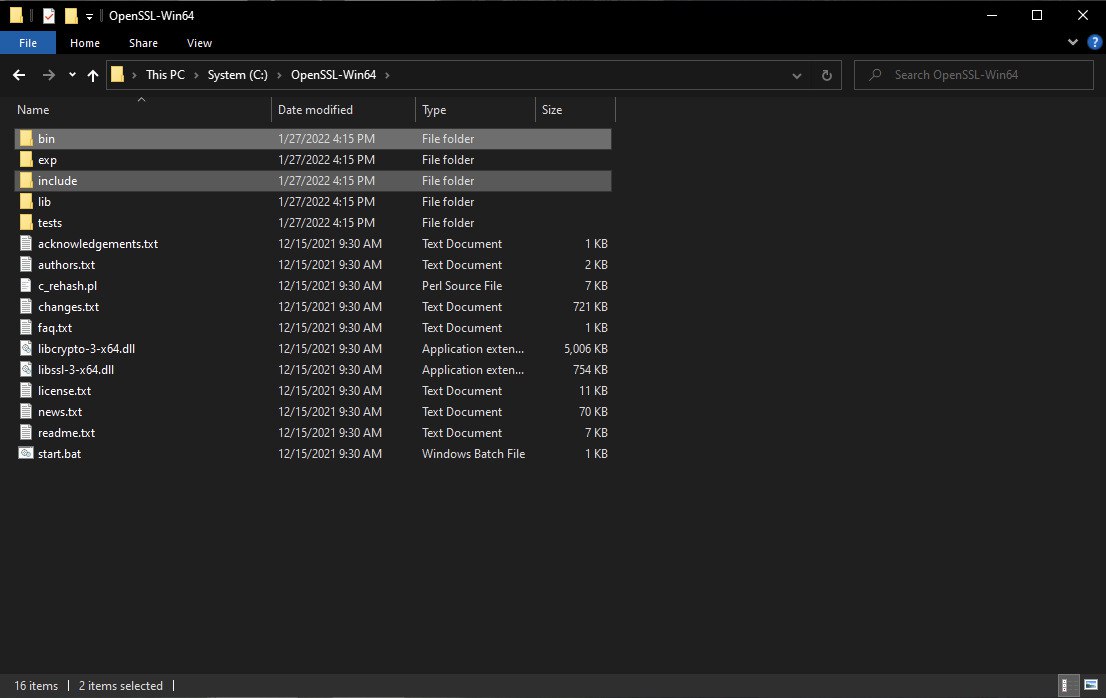Expand chevron before This PC breadcrumb
Image resolution: width=1106 pixels, height=698 pixels.
click(x=134, y=75)
